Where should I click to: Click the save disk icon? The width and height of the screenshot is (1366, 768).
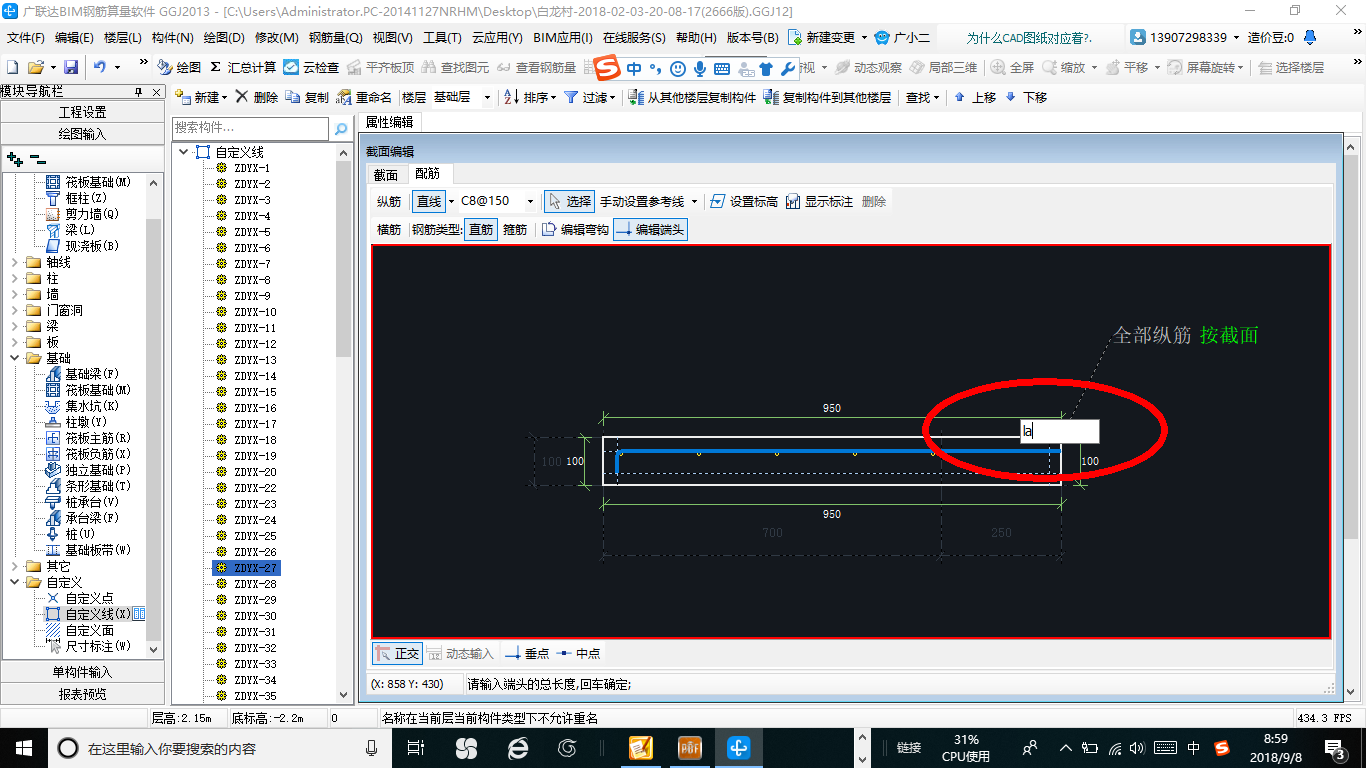[71, 67]
